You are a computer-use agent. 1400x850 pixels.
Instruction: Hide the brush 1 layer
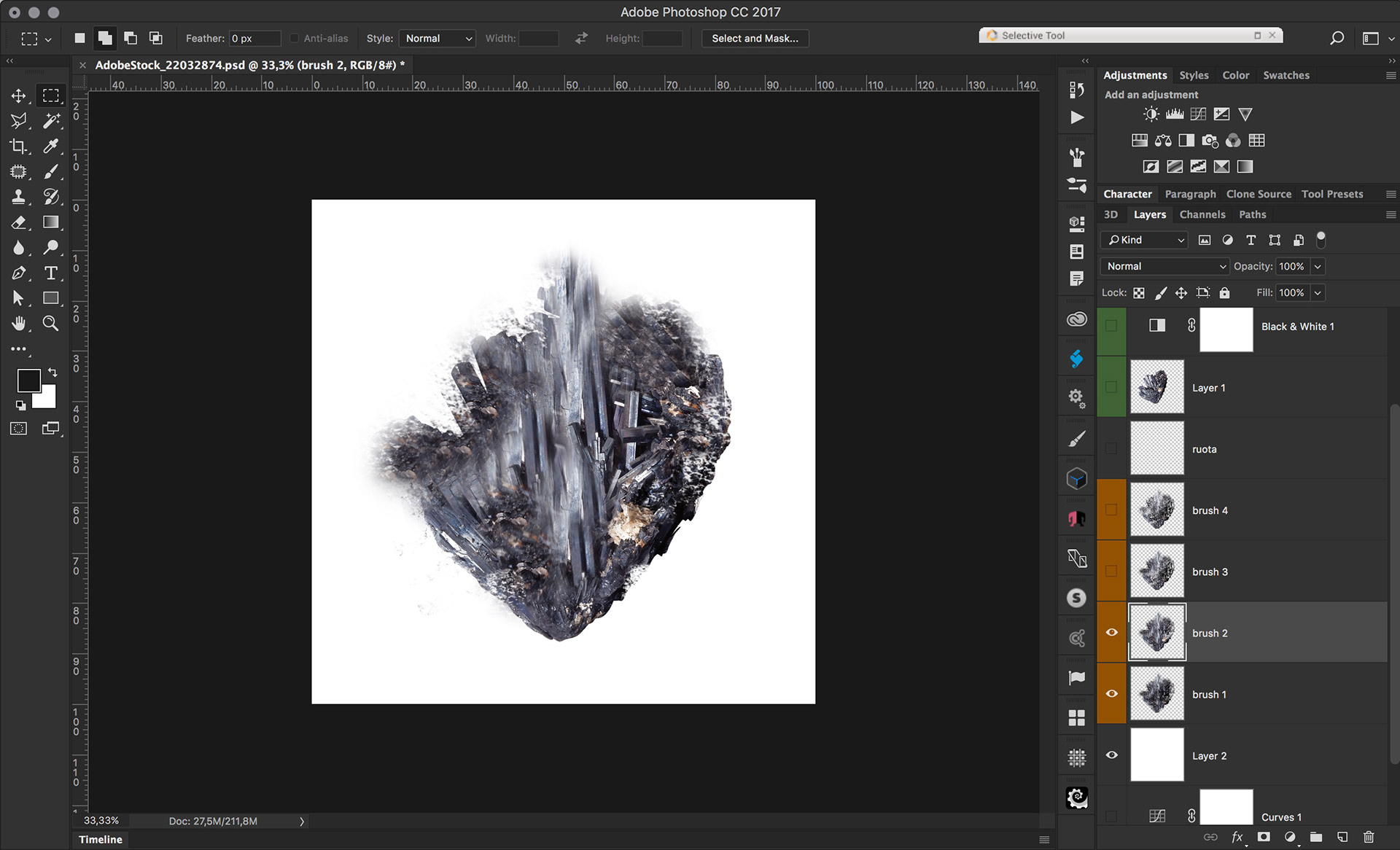1111,694
